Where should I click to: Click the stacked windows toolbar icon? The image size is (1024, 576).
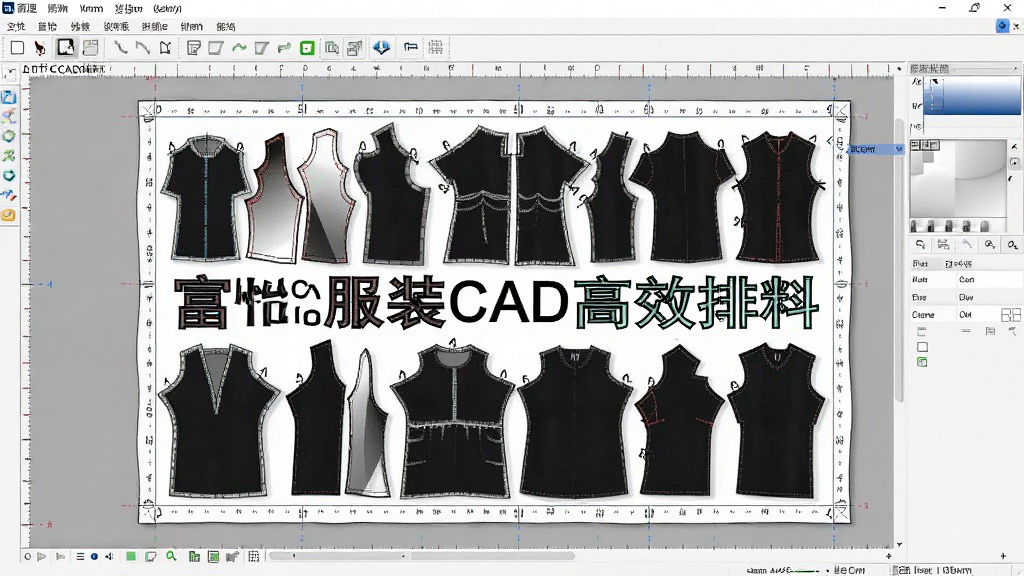pyautogui.click(x=355, y=48)
